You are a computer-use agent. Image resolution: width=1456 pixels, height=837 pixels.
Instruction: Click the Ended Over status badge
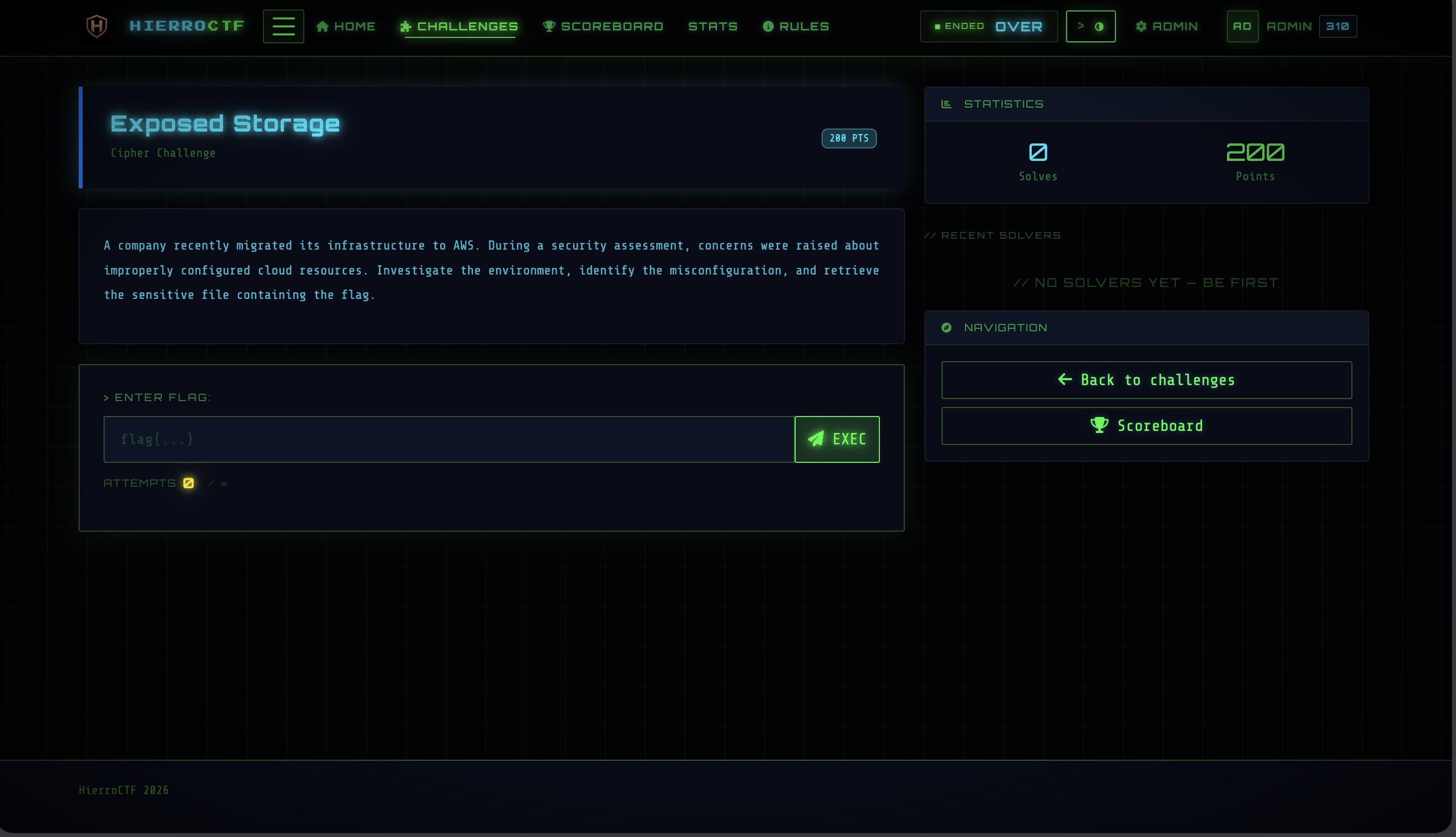[988, 26]
